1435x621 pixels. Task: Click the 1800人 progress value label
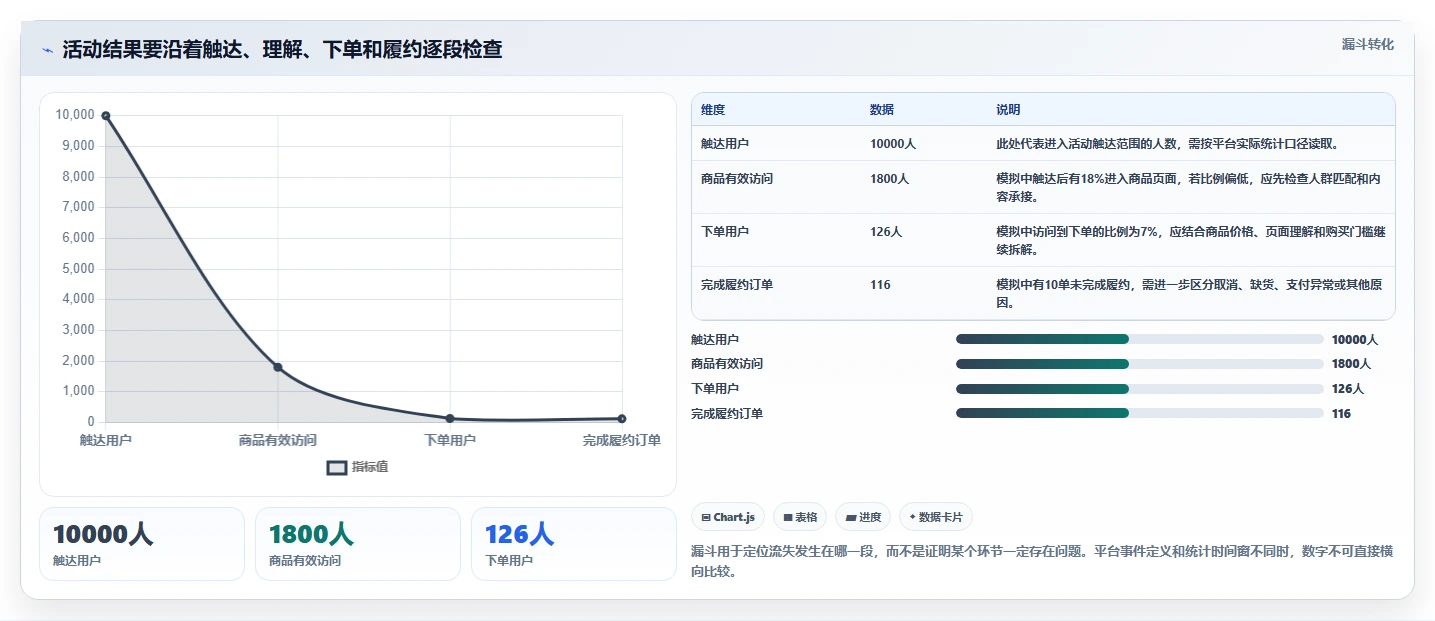(1351, 364)
